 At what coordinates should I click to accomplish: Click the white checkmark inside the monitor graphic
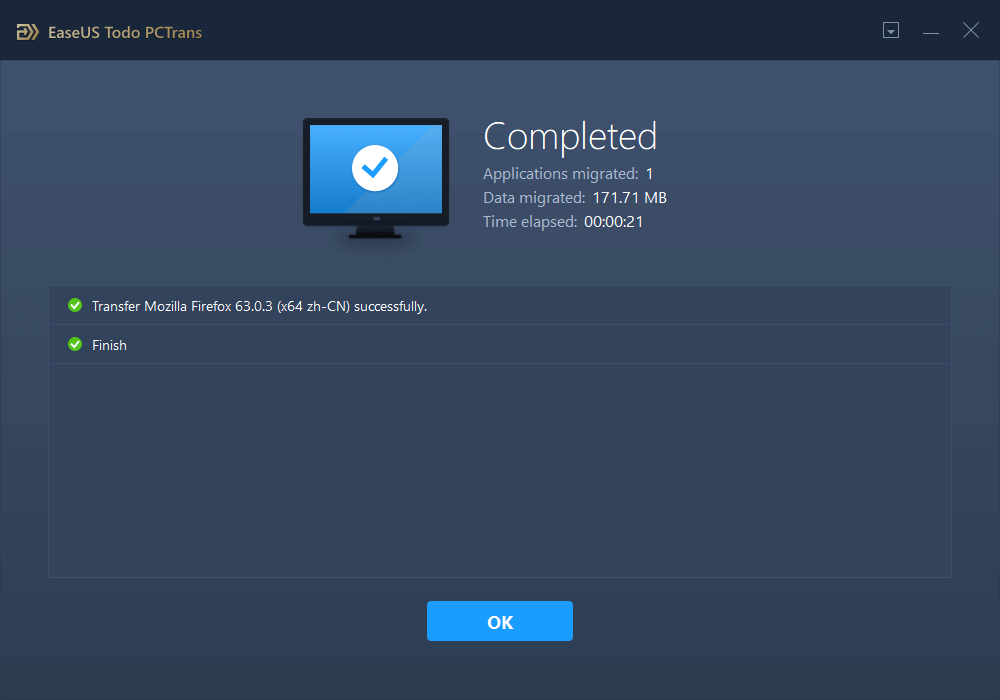point(375,167)
